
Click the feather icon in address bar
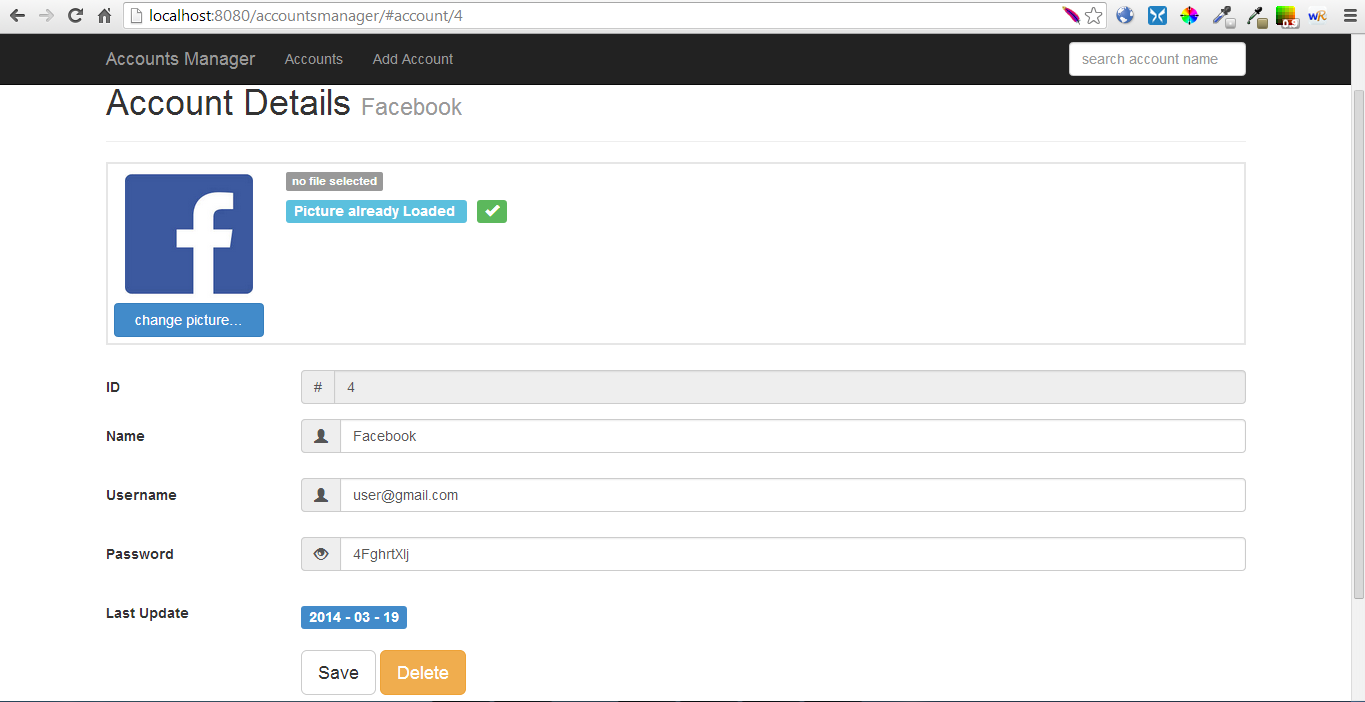tap(1071, 15)
